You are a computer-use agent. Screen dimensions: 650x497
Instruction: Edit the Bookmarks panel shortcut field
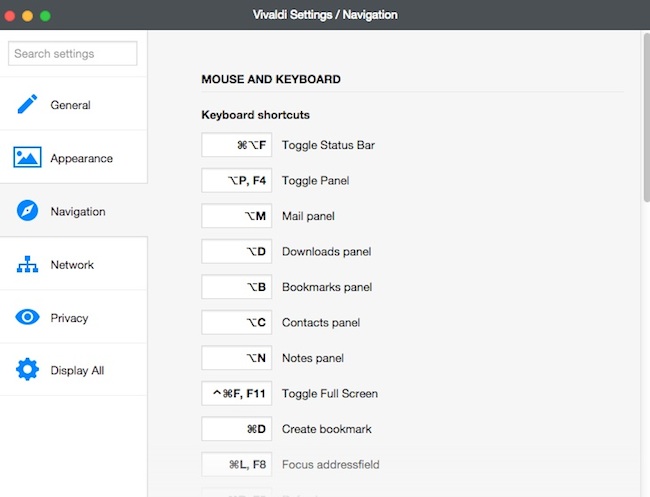pyautogui.click(x=237, y=287)
